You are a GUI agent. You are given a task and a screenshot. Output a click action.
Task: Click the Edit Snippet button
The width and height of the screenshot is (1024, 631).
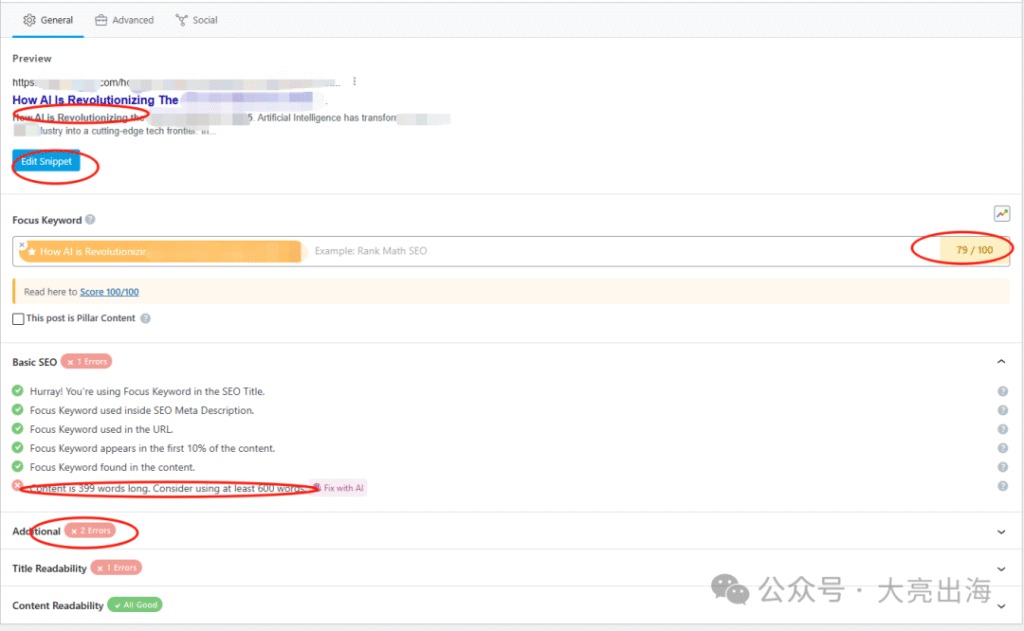[46, 162]
